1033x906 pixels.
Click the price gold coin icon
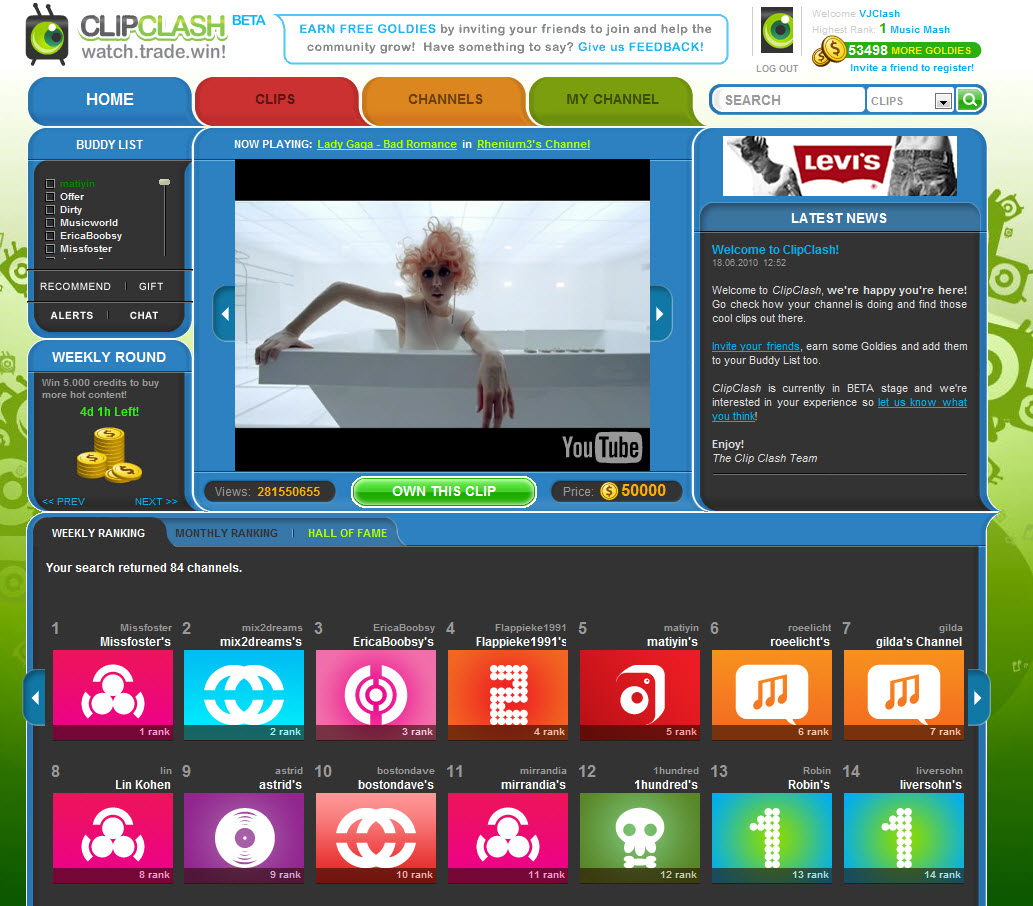click(609, 491)
